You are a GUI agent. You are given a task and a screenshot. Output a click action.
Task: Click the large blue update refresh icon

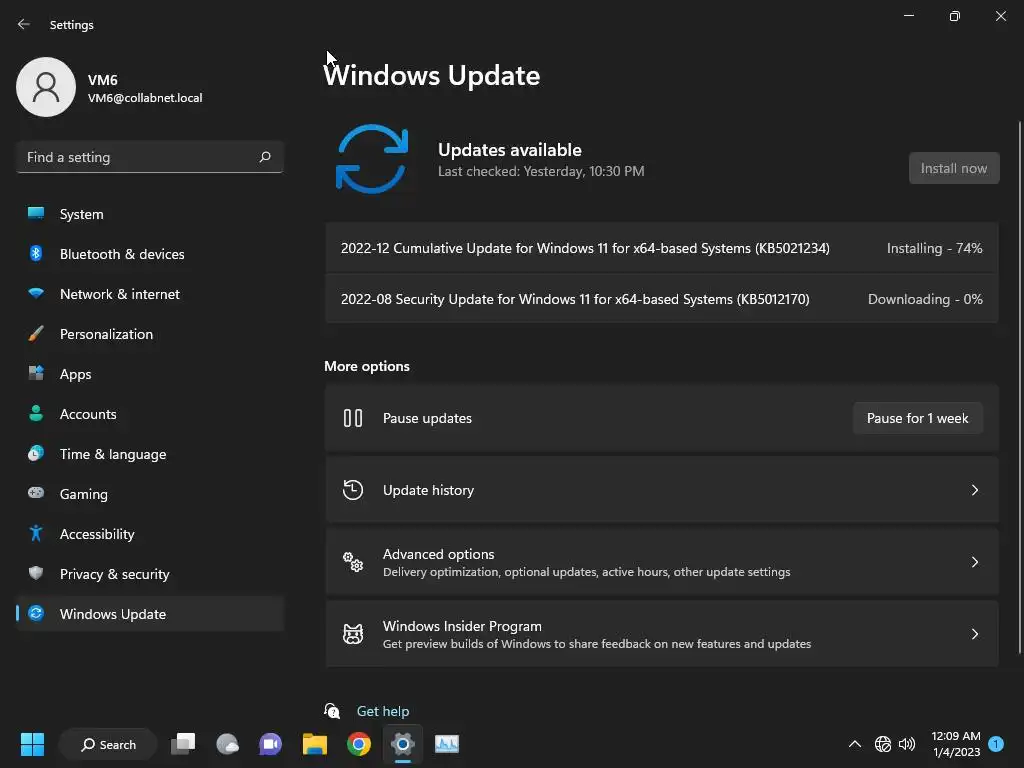(x=372, y=159)
